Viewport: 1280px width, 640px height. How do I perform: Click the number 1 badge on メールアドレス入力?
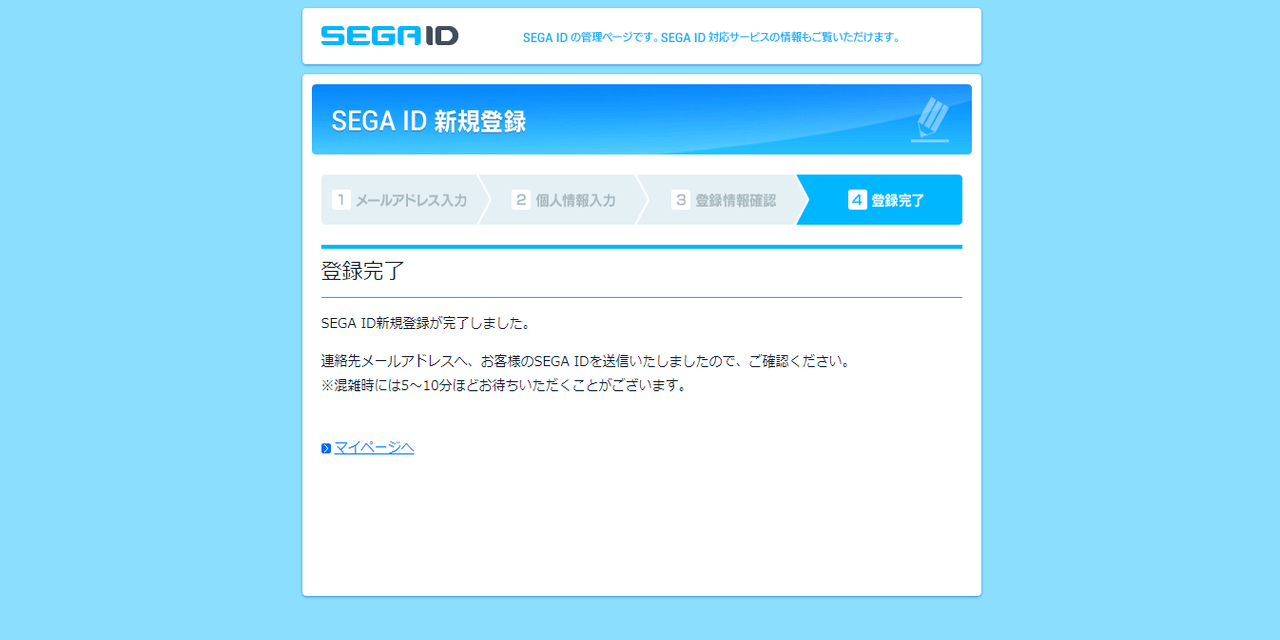(x=340, y=199)
